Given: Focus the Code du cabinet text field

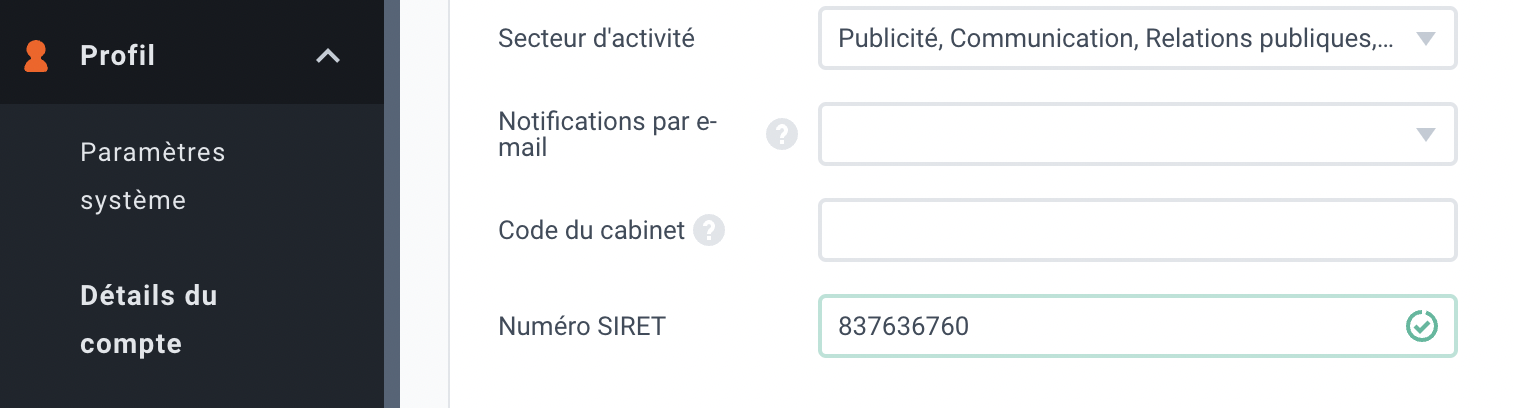Looking at the screenshot, I should [1137, 230].
